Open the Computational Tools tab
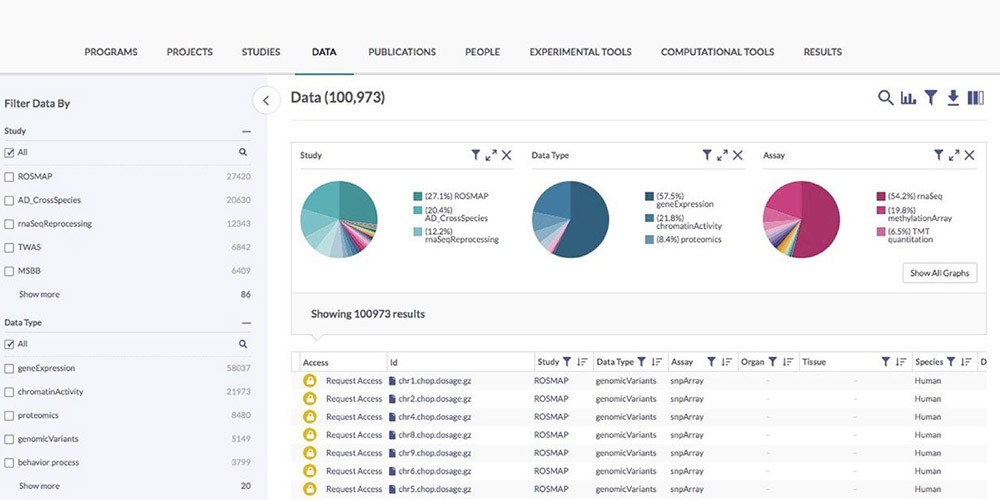 tap(717, 52)
